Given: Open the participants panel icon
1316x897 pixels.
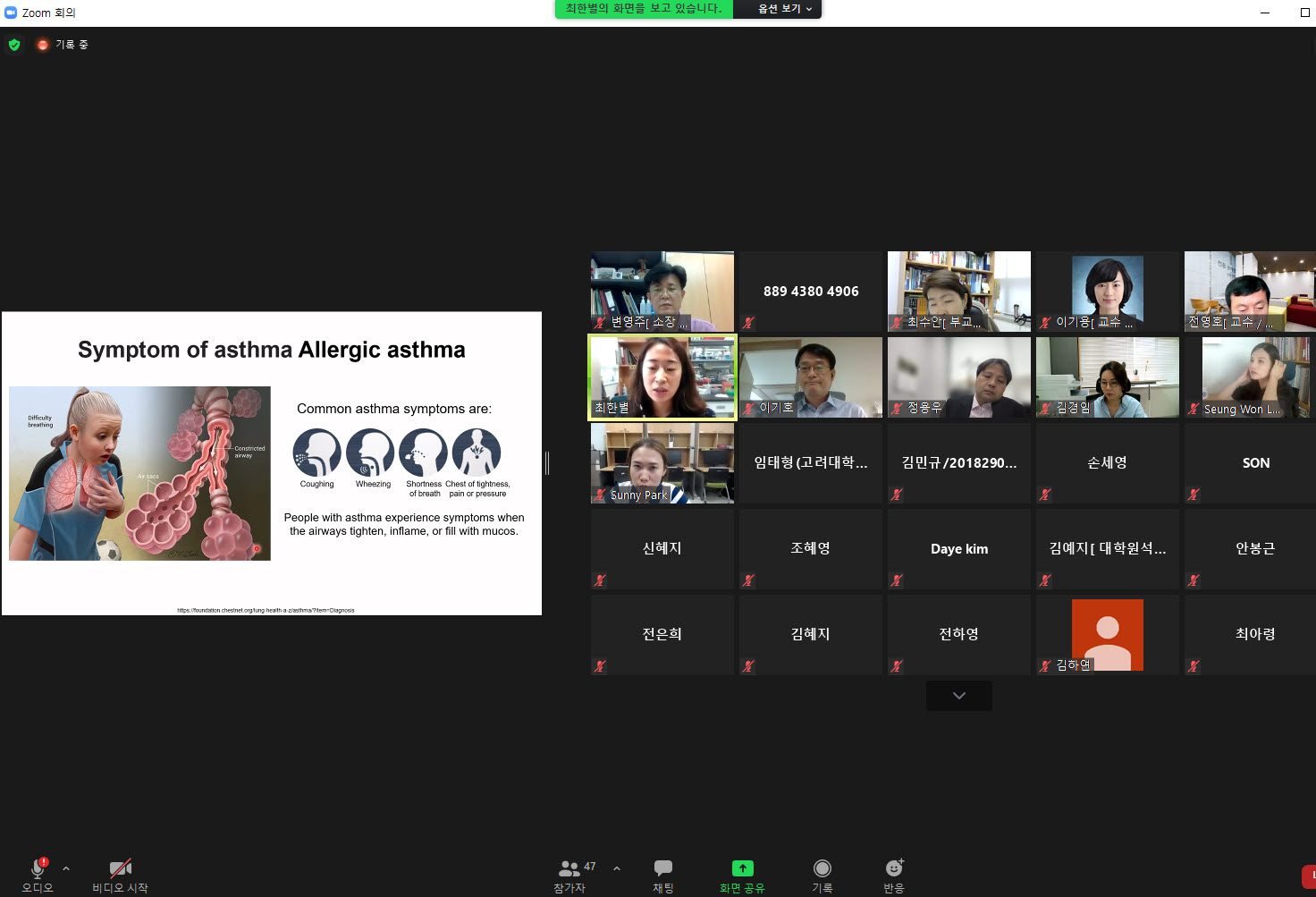Looking at the screenshot, I should (569, 868).
